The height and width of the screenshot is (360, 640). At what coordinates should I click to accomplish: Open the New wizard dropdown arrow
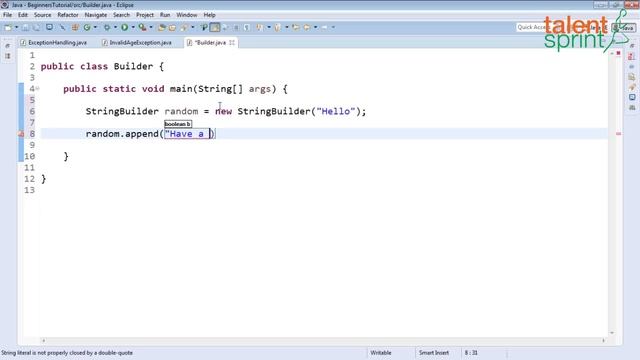16,27
